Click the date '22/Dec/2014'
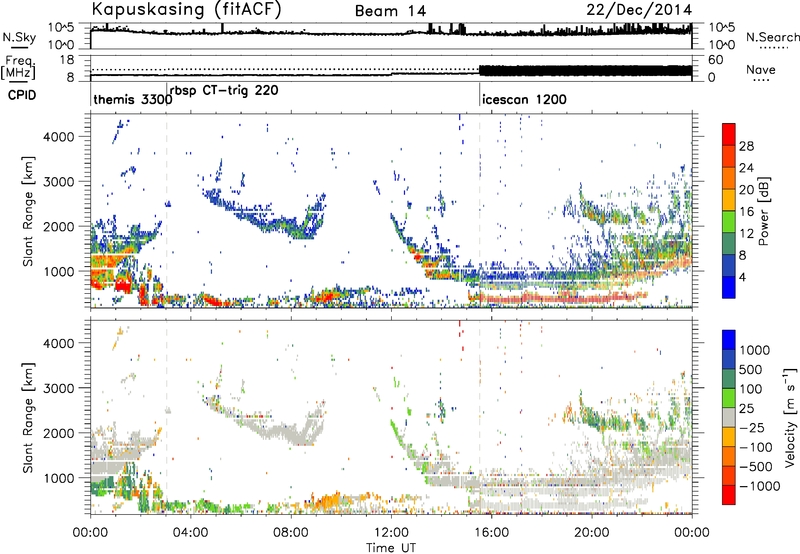Image resolution: width=800 pixels, height=554 pixels. point(639,10)
